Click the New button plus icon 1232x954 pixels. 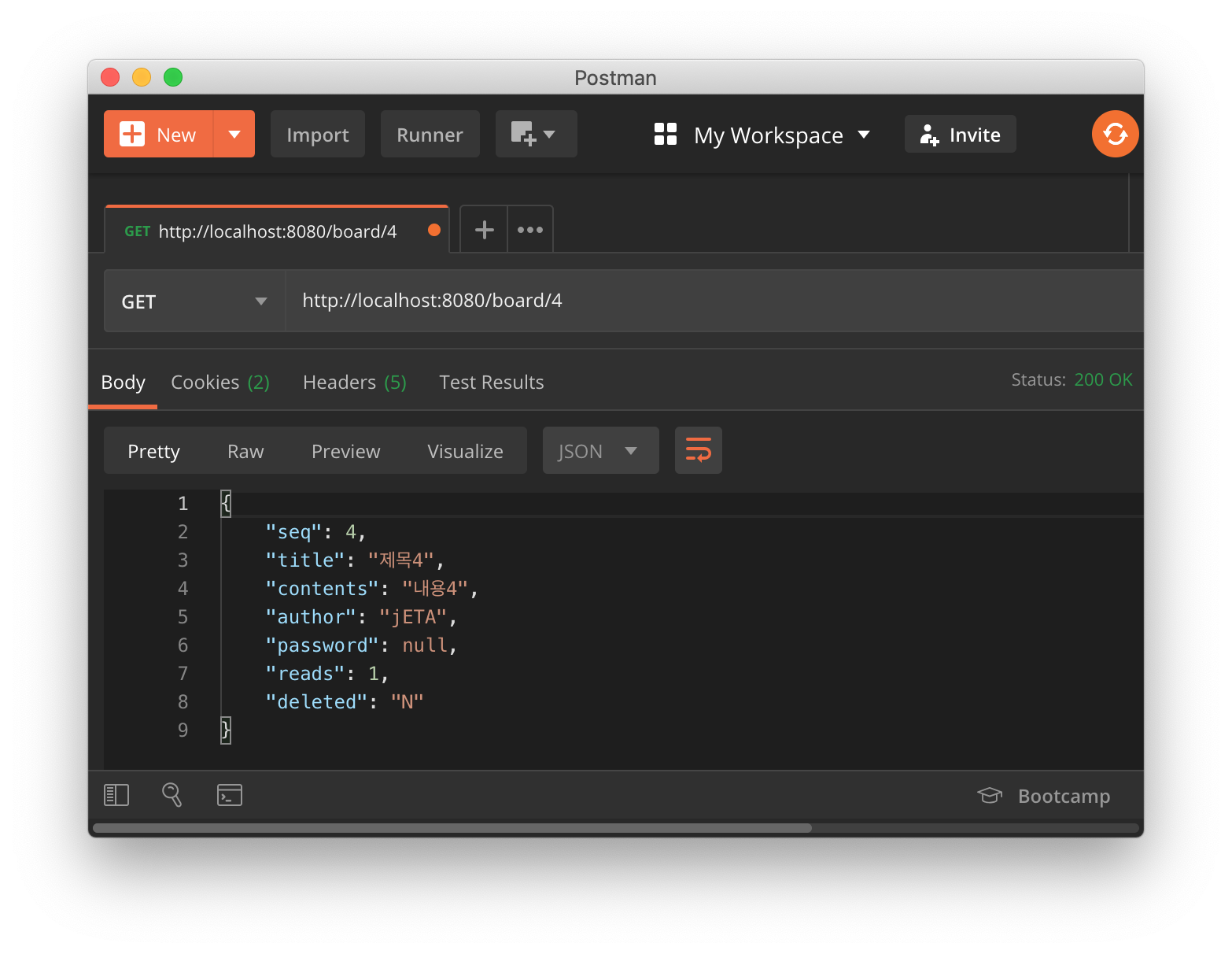131,134
